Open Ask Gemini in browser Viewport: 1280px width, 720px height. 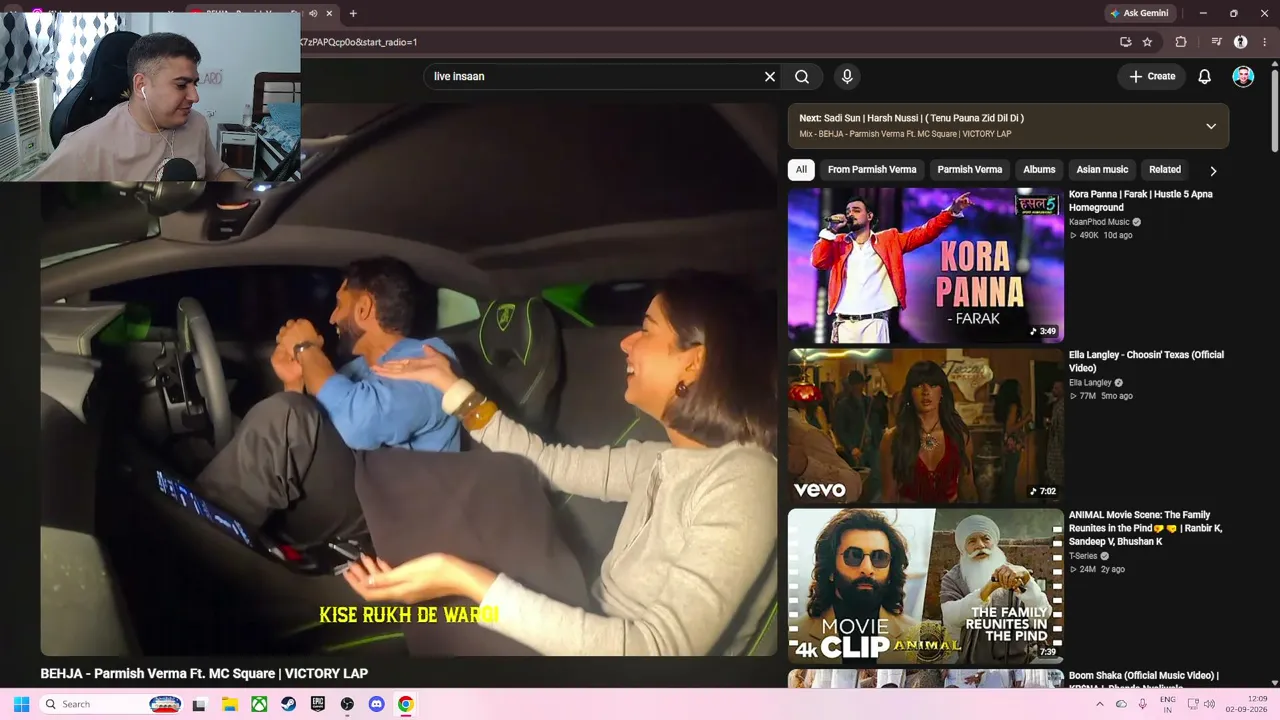coord(1138,13)
